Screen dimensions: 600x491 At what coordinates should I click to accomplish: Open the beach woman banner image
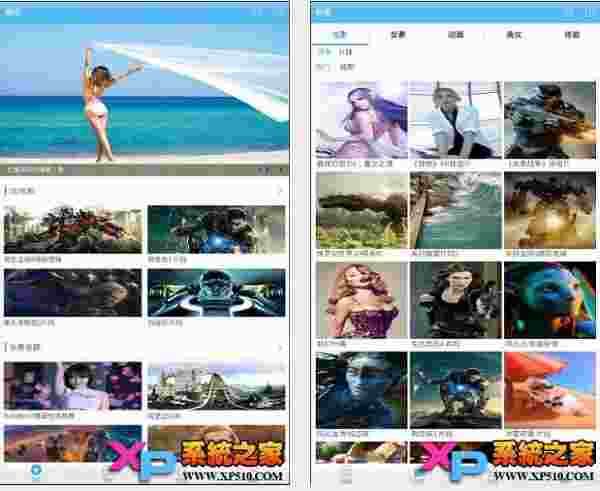tap(144, 100)
